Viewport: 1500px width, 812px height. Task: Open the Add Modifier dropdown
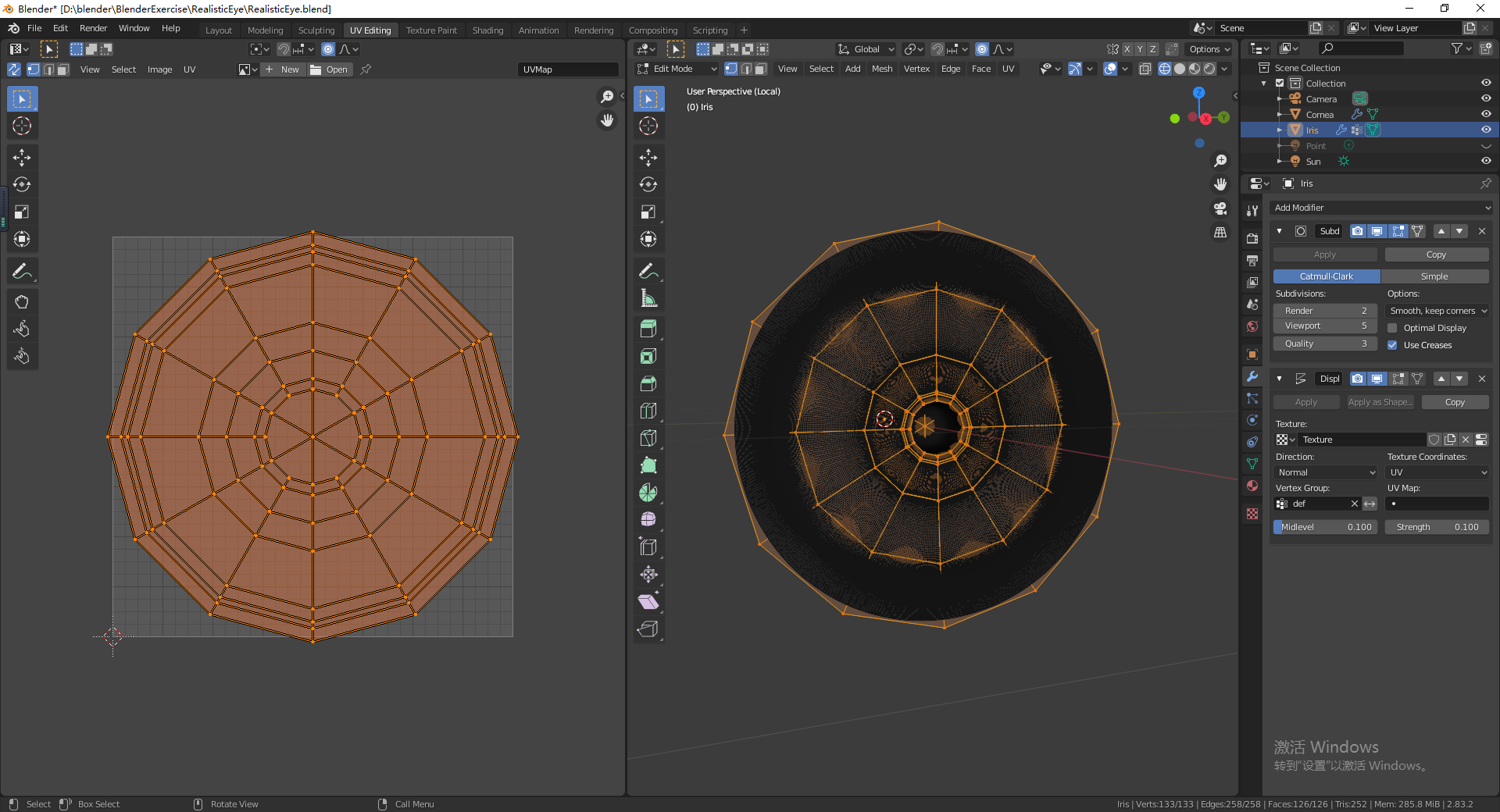point(1381,208)
